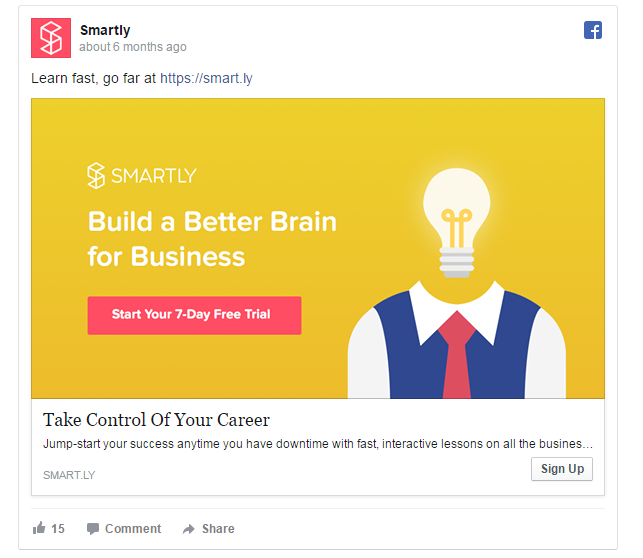Click the Comment text label
The image size is (643, 558).
pos(133,528)
